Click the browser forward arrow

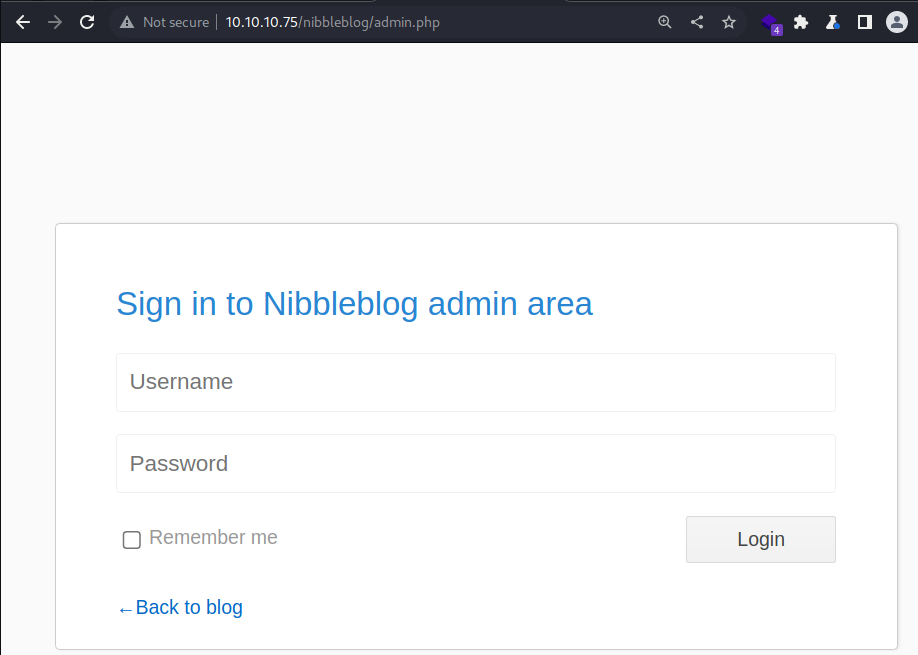55,22
